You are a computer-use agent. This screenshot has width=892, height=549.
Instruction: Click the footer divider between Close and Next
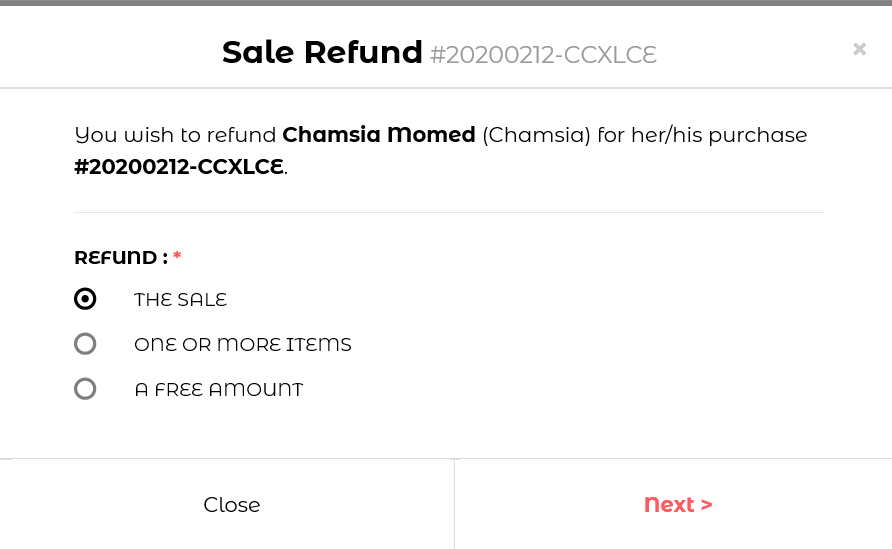454,504
